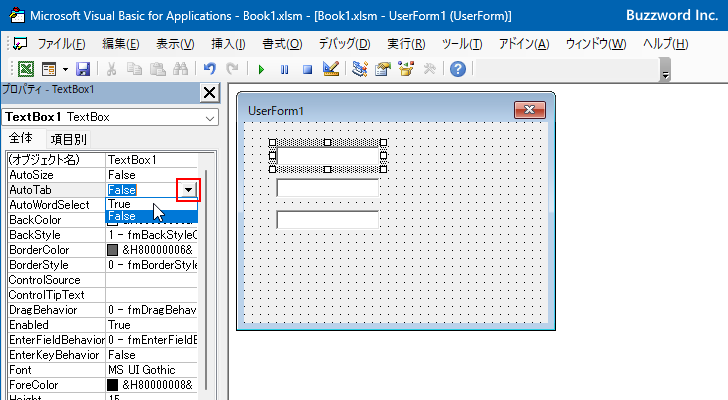Click the Reset stop icon
The image size is (728, 400).
click(x=307, y=70)
